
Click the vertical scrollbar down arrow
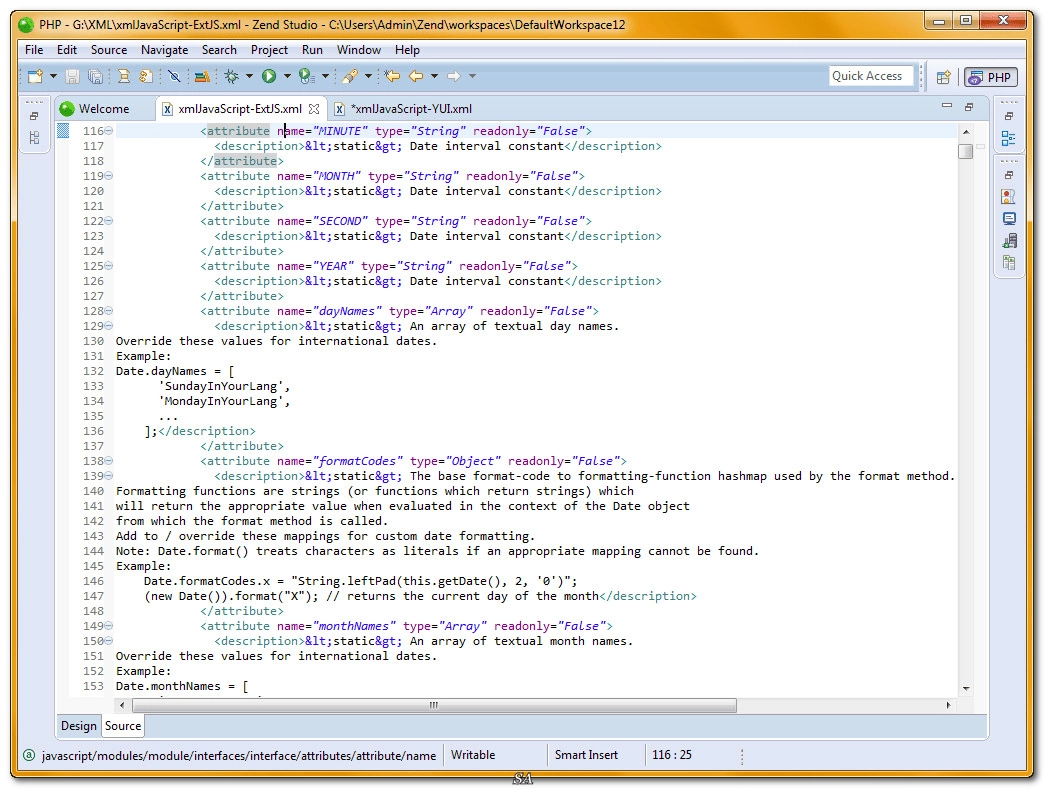click(x=966, y=688)
